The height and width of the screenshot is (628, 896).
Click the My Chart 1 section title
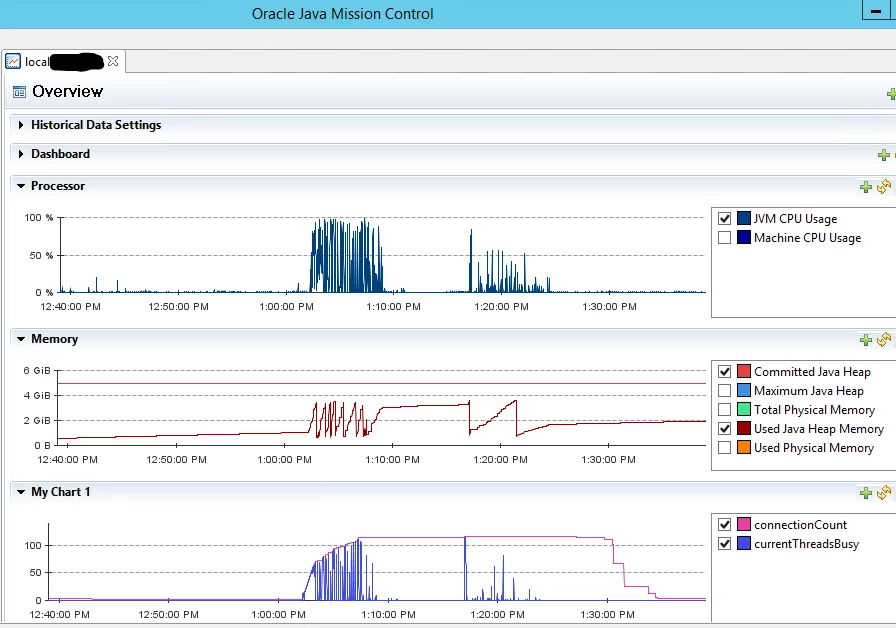[x=61, y=492]
